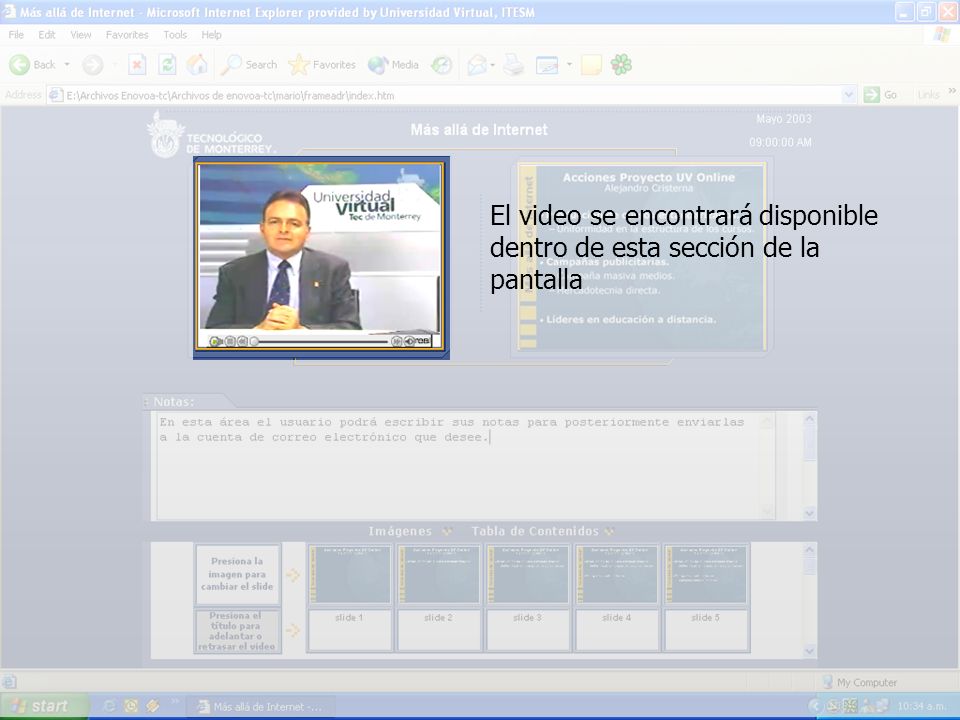Expand the Tabla de Contenidos section arrow
This screenshot has height=720, width=960.
coord(609,531)
